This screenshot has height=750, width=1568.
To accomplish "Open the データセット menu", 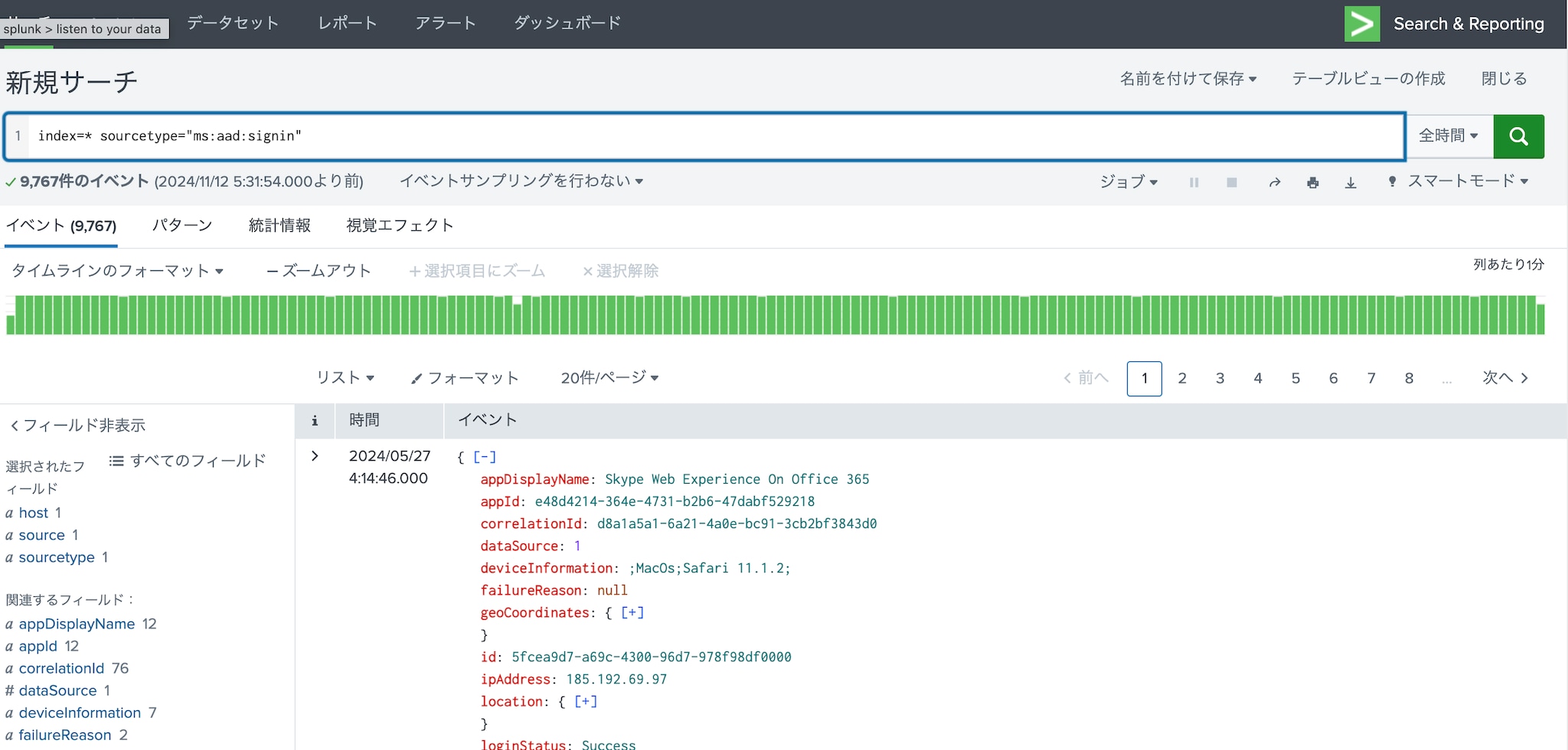I will coord(233,23).
